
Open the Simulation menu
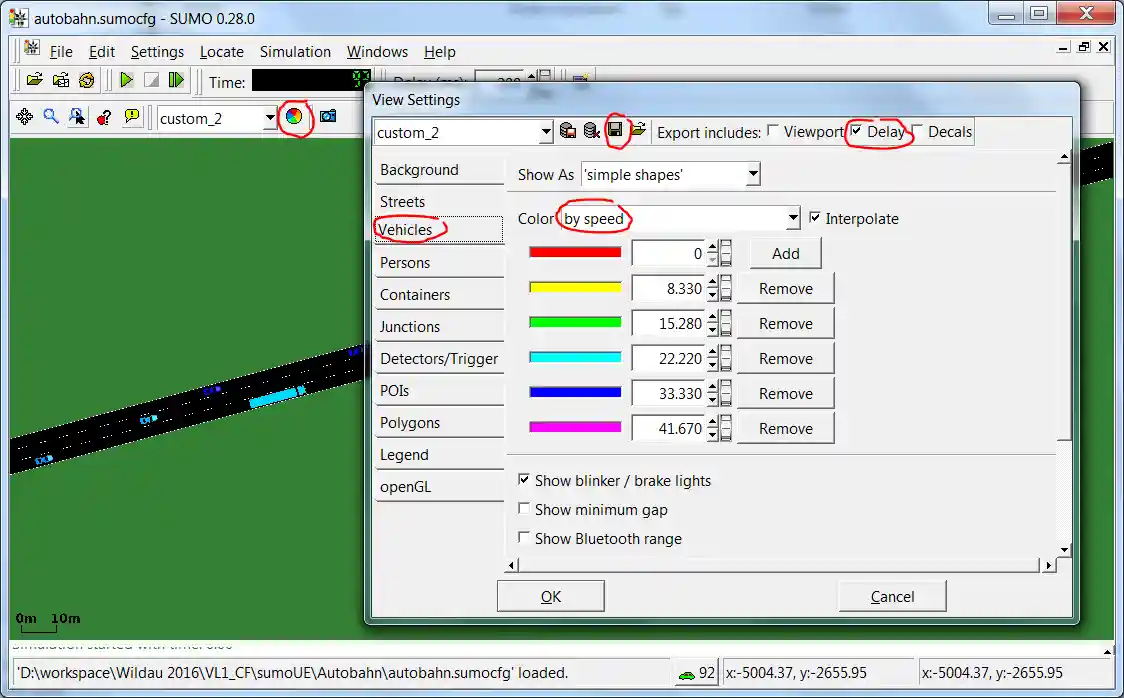coord(295,51)
